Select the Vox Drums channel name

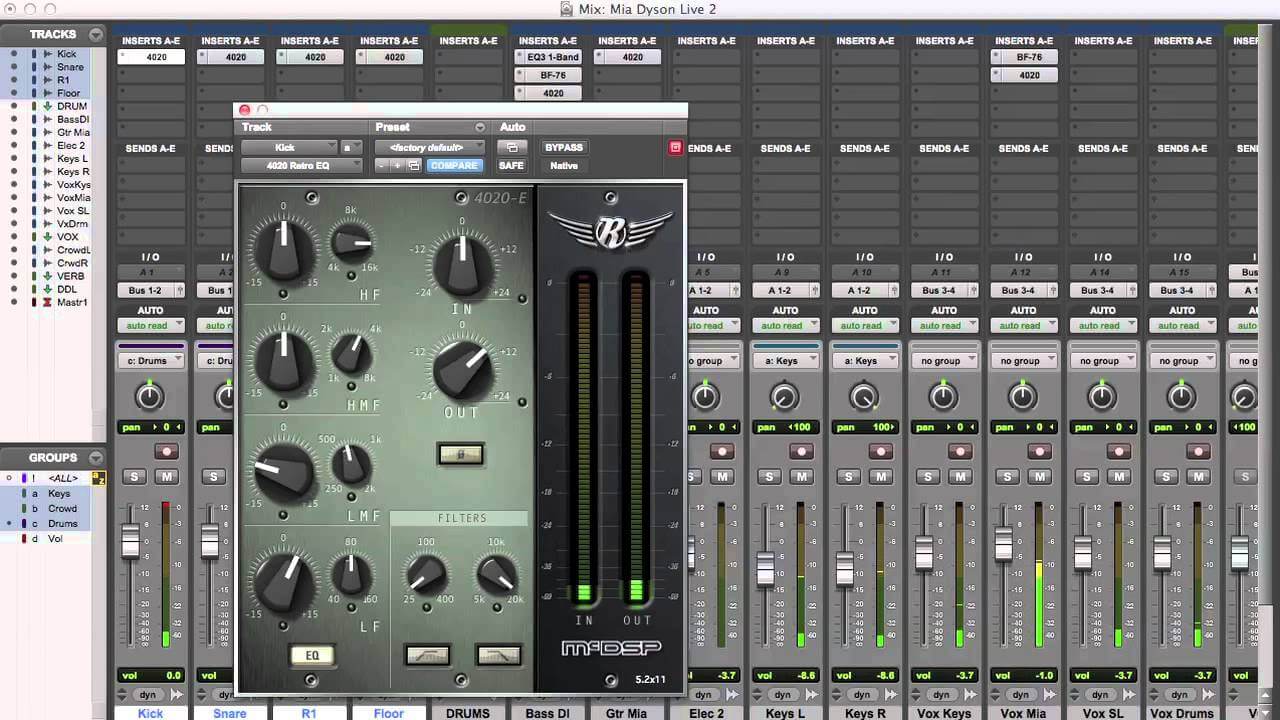(1181, 713)
